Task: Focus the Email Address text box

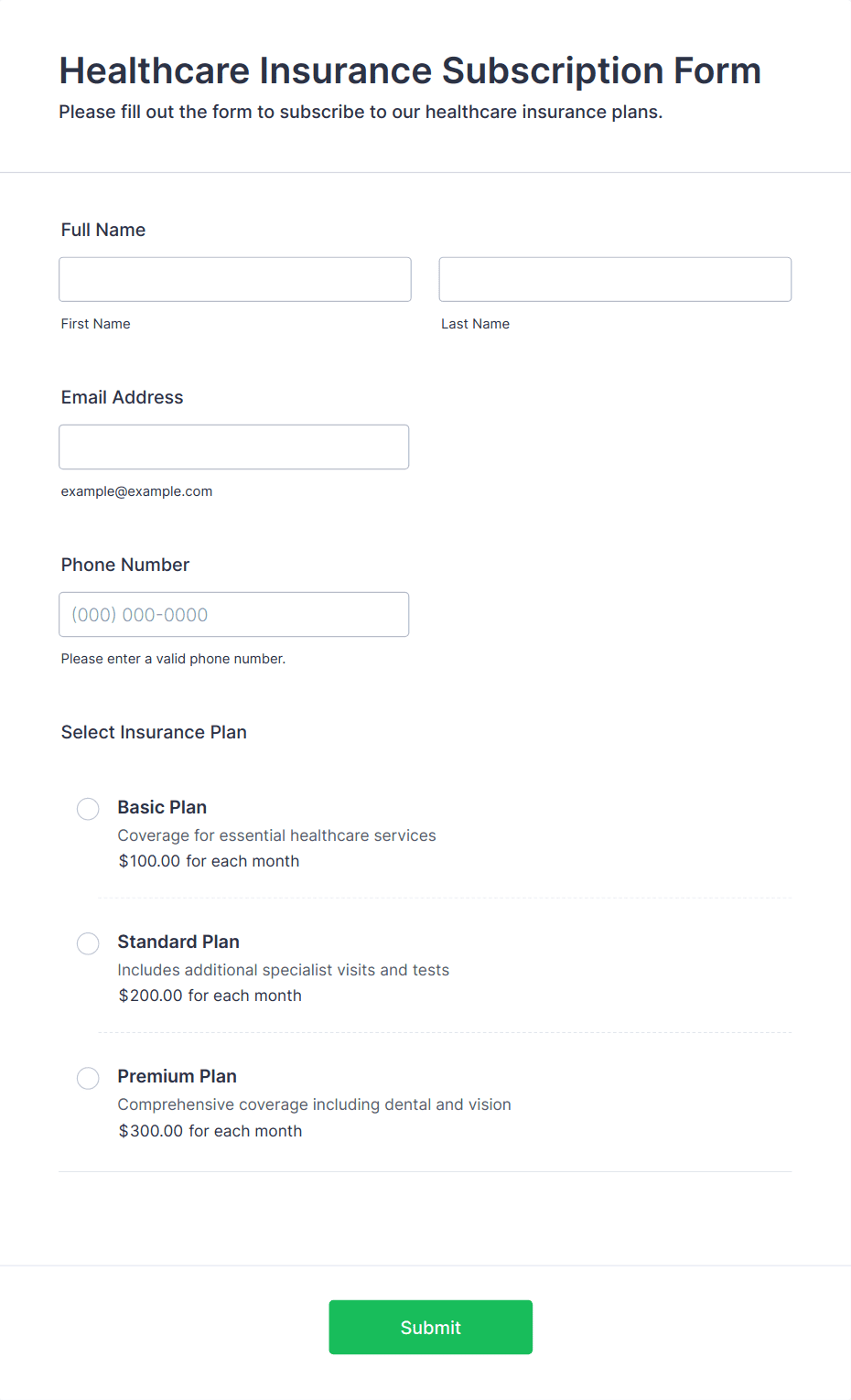Action: [x=234, y=447]
